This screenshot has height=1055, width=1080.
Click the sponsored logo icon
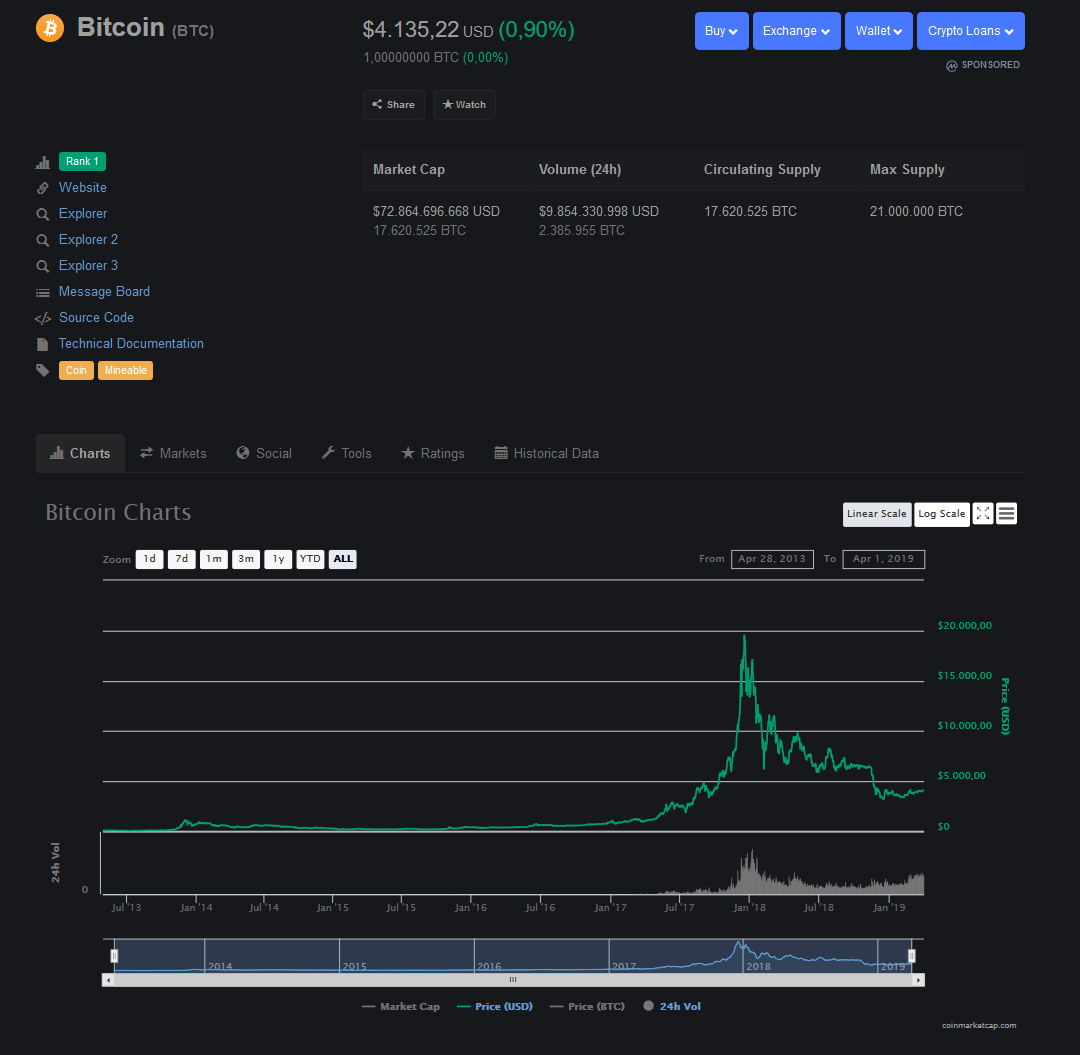click(952, 65)
